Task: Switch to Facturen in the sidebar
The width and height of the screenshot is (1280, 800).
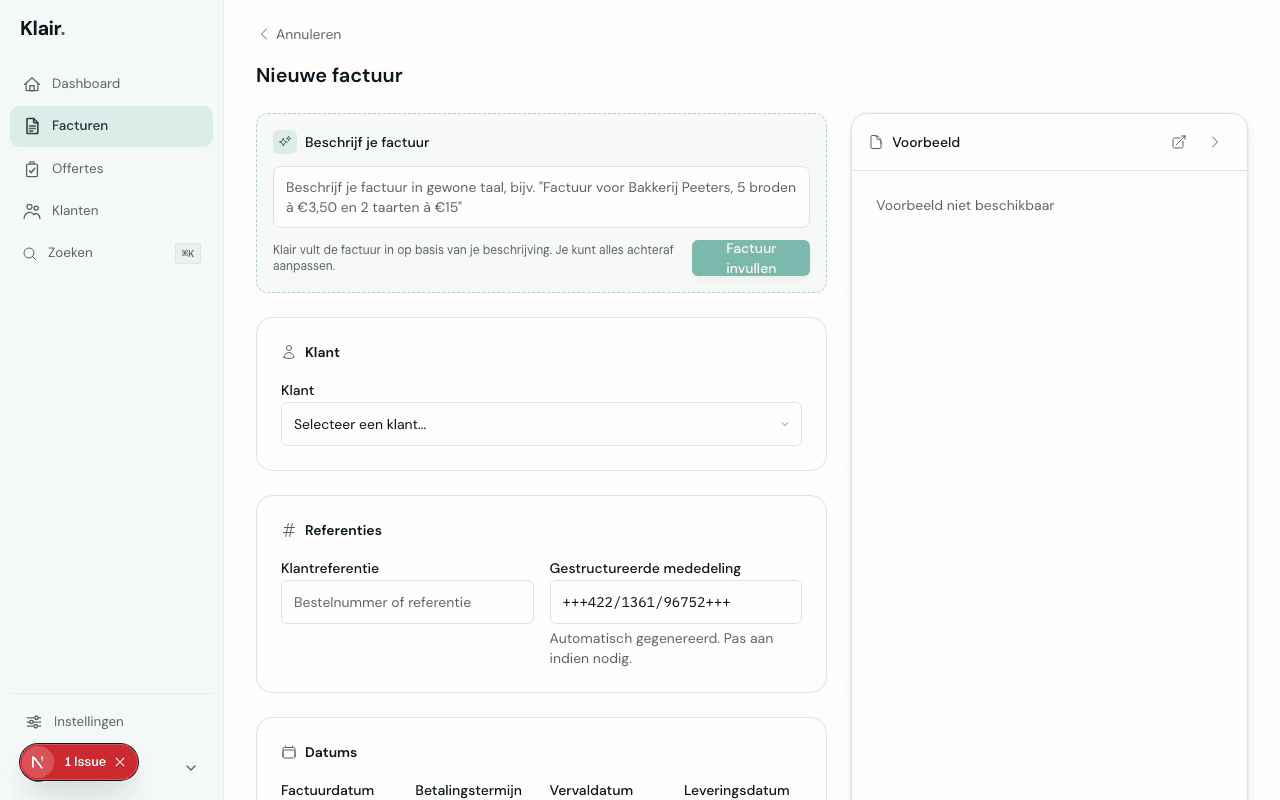Action: click(80, 126)
